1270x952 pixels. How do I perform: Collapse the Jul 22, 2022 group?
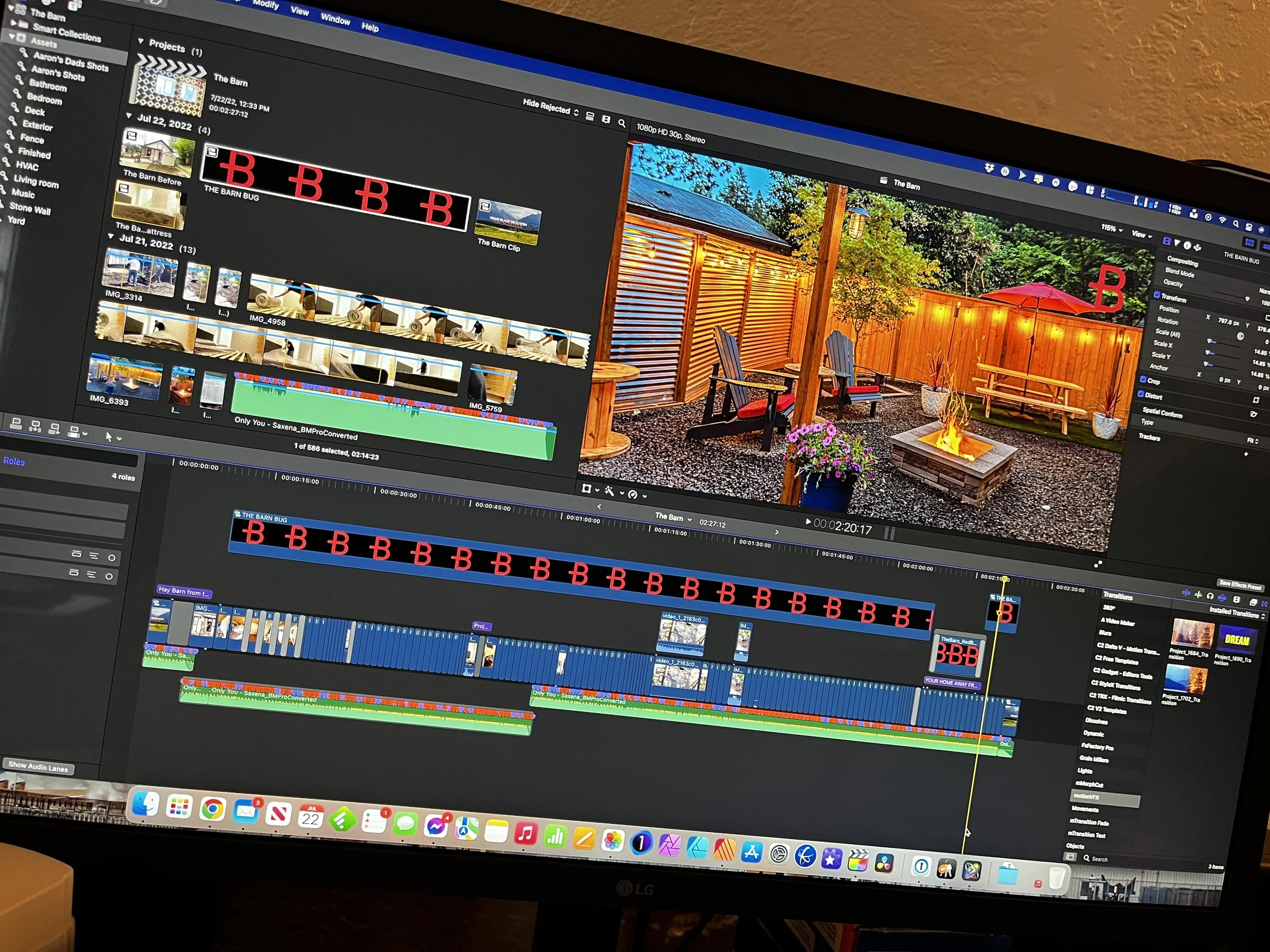129,116
